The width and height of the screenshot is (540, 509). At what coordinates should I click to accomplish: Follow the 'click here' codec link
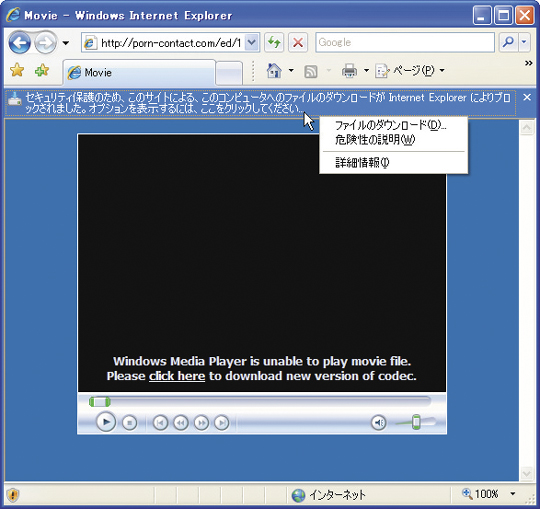(x=177, y=376)
